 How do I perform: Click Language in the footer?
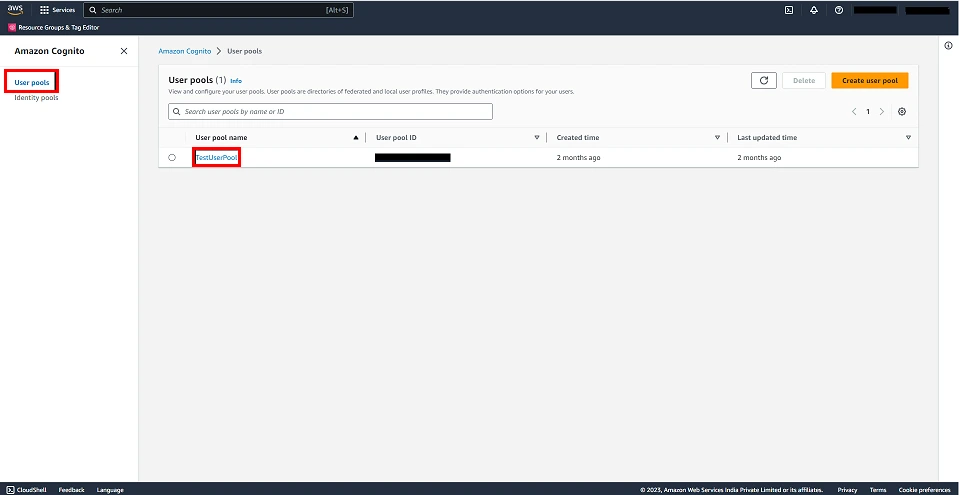tap(110, 489)
